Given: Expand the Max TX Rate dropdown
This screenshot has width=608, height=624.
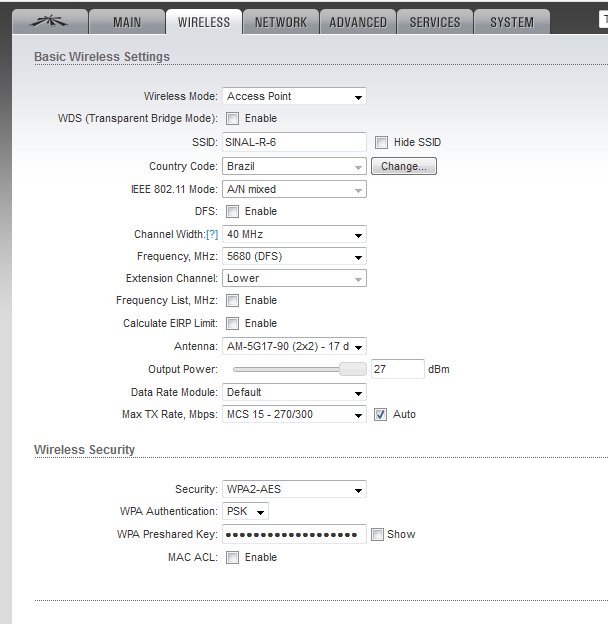Looking at the screenshot, I should click(294, 414).
